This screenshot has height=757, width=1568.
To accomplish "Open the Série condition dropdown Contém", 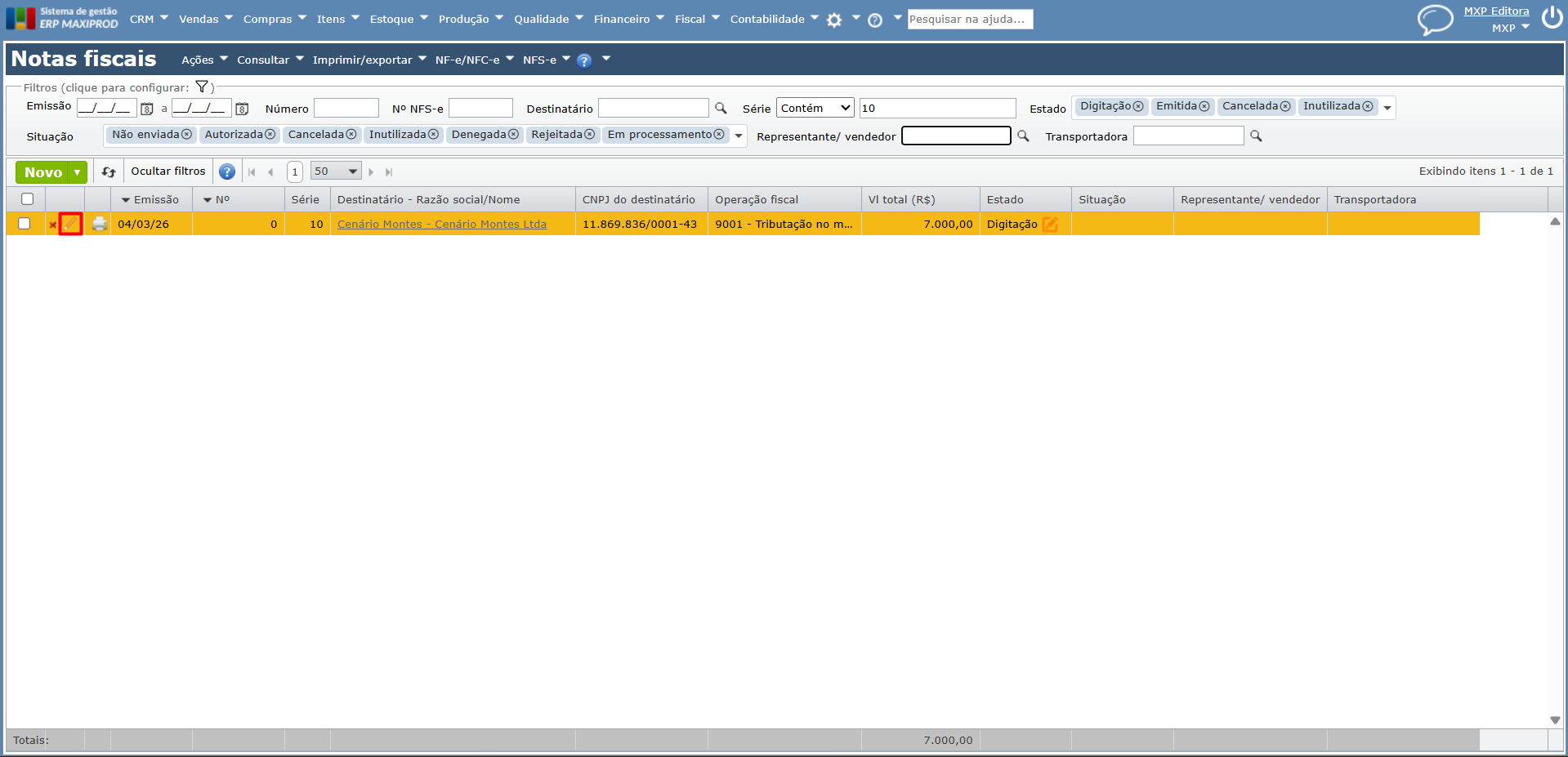I will point(815,108).
